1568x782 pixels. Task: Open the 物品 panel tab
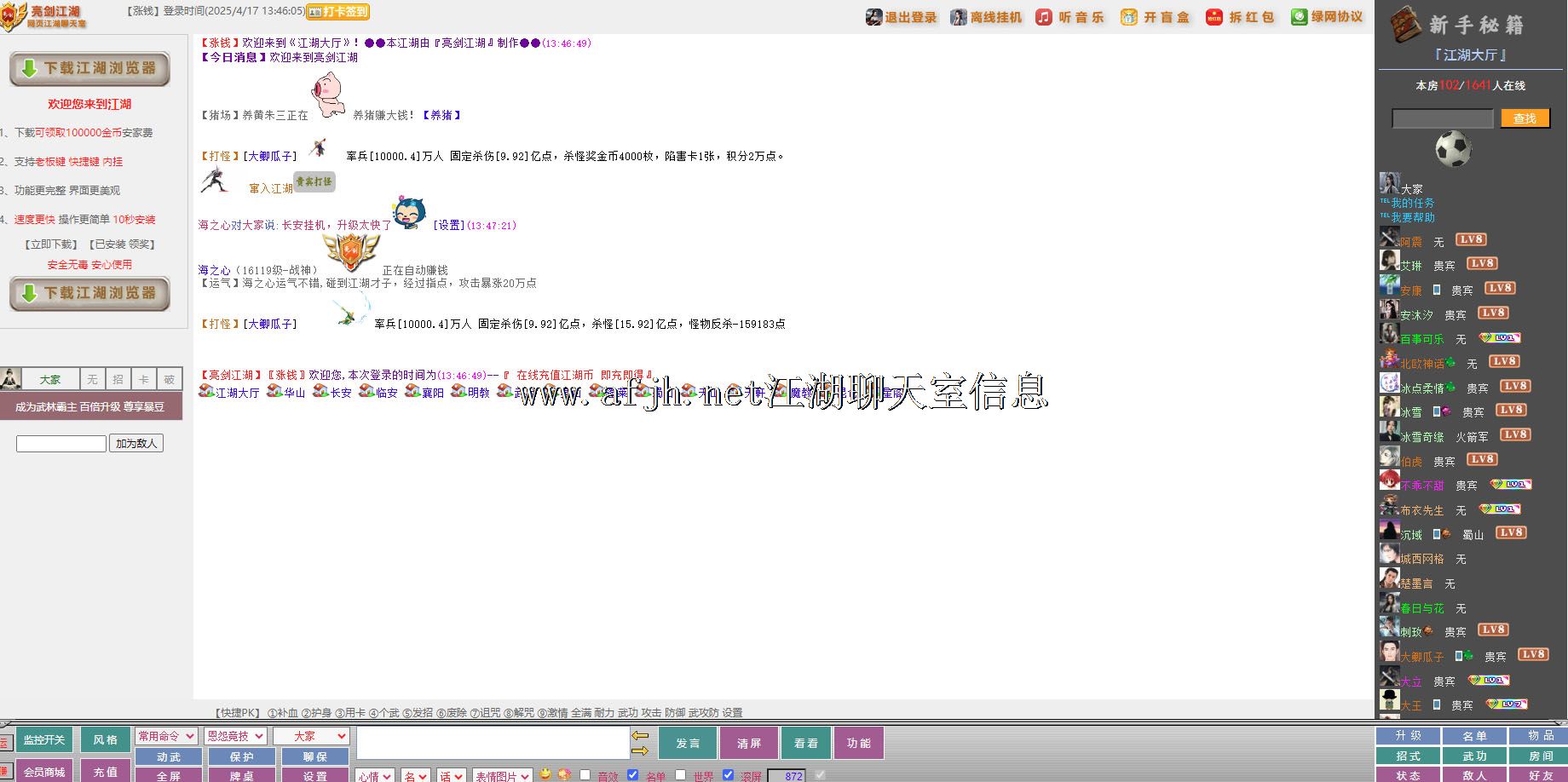coord(1541,735)
